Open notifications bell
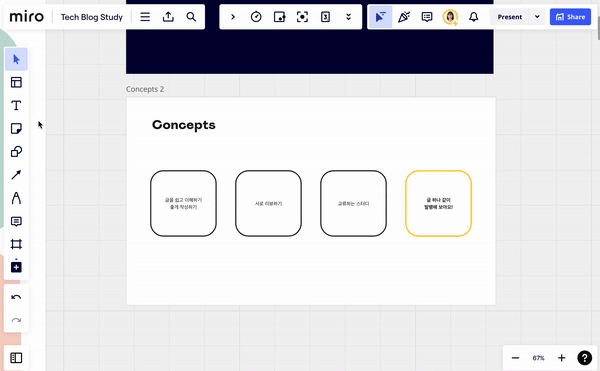Screen dimensions: 600x371 (x=474, y=17)
